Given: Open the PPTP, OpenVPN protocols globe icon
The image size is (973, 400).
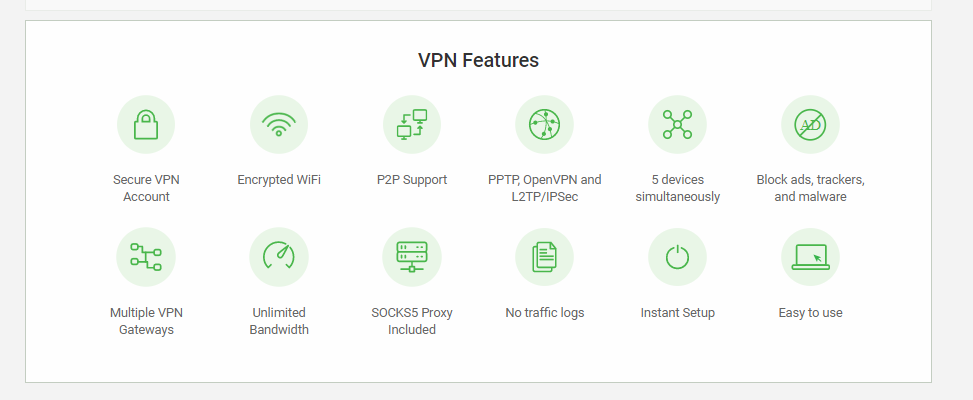Looking at the screenshot, I should click(544, 125).
